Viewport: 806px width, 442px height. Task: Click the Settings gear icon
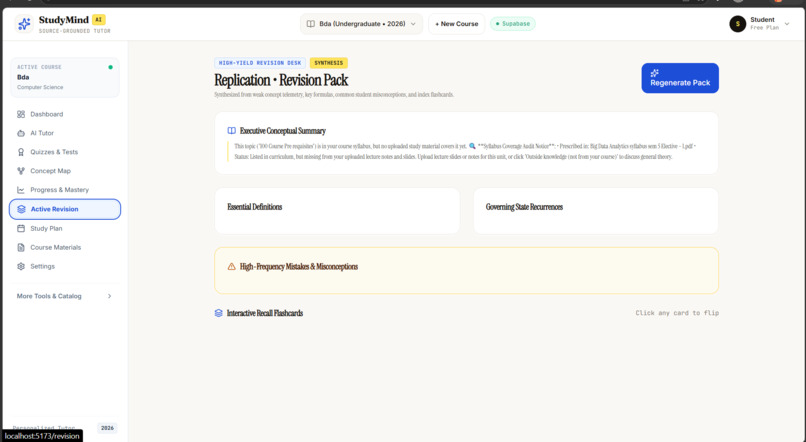tap(21, 266)
